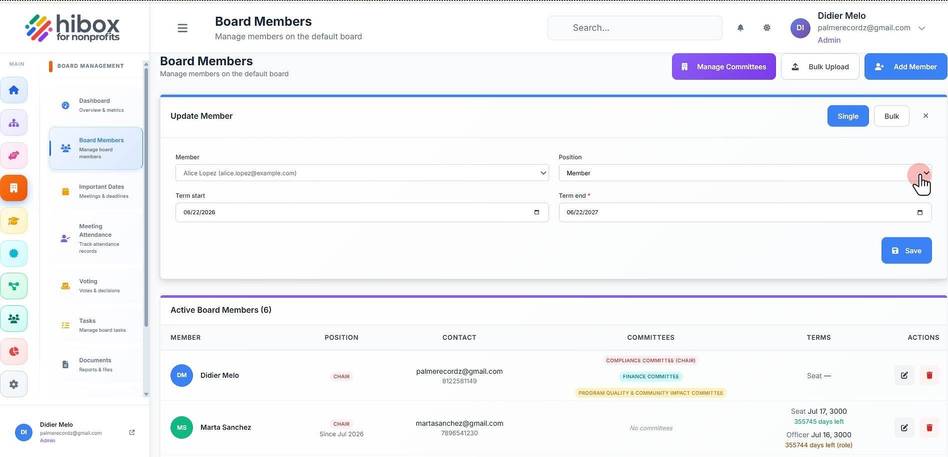Click the Term start date field
The image size is (948, 457).
point(362,213)
